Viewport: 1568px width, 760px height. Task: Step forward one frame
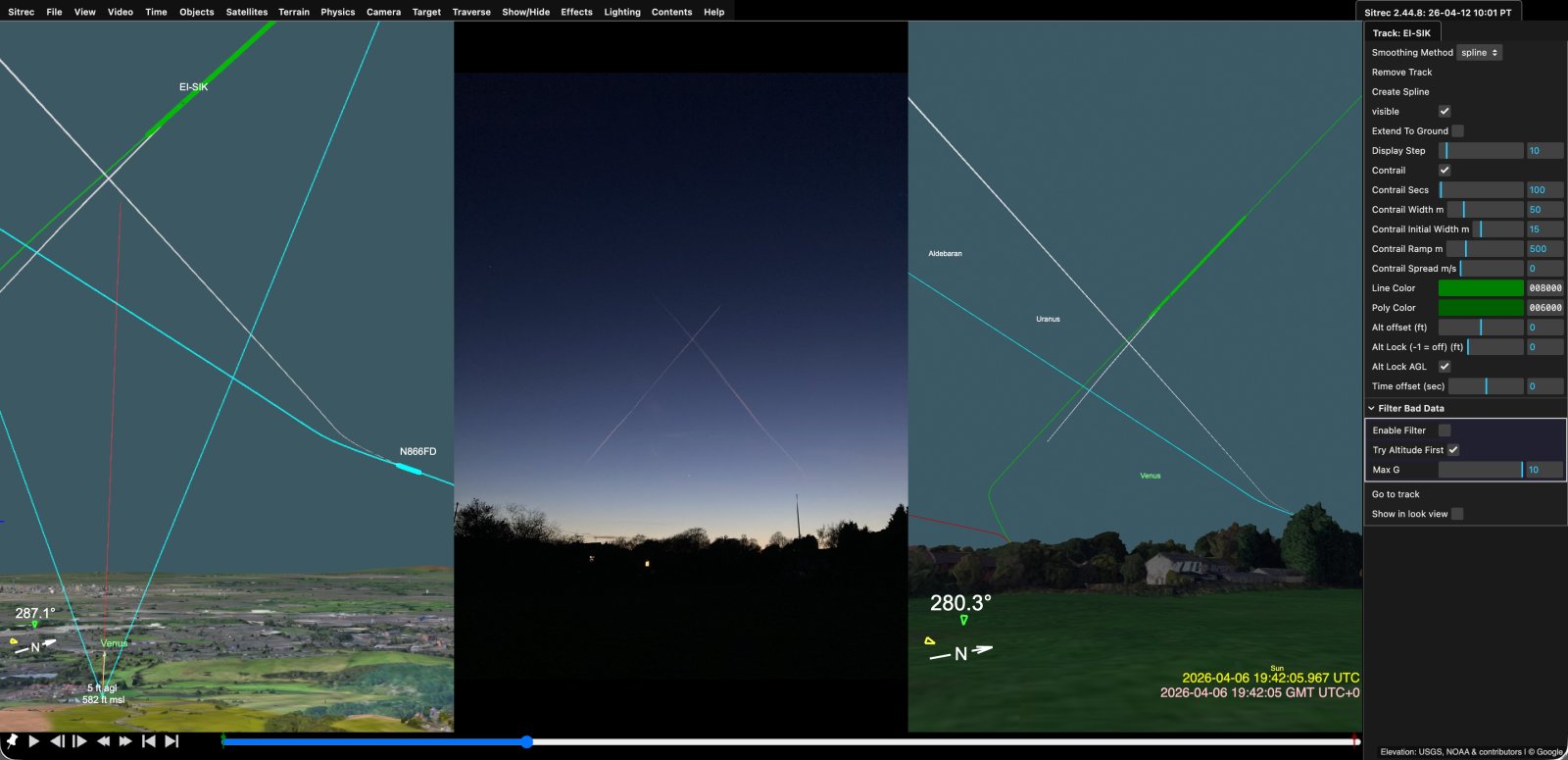(x=80, y=741)
